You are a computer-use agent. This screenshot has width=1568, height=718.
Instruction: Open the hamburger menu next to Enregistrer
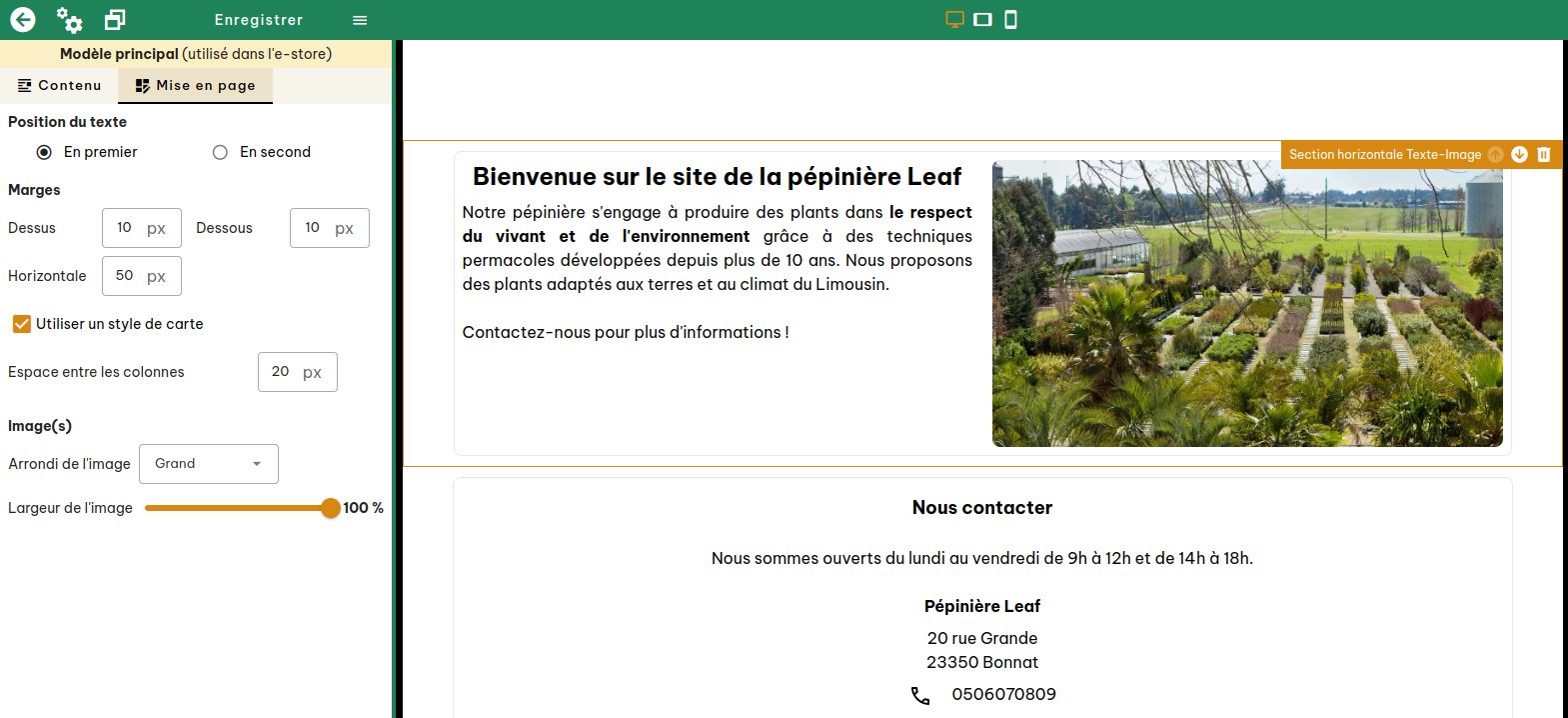360,20
